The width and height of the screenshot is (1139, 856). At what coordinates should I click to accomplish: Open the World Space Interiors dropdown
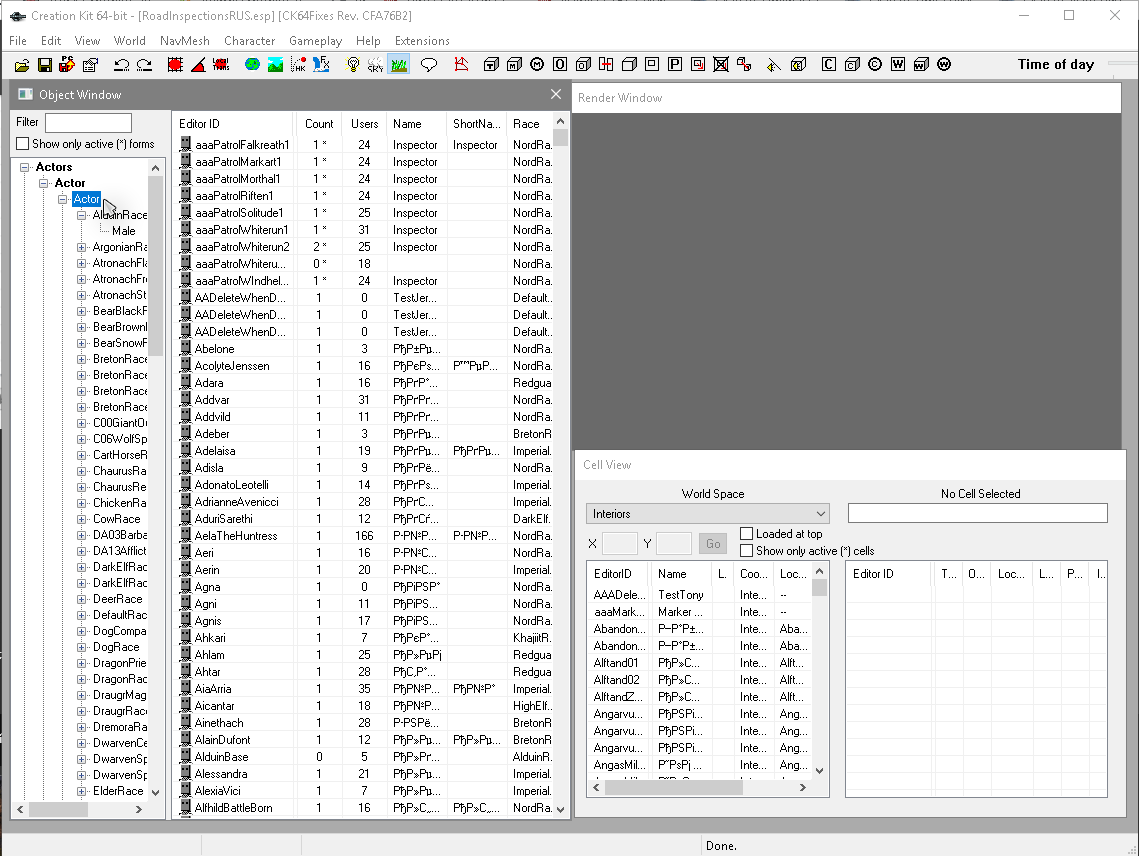(x=707, y=514)
